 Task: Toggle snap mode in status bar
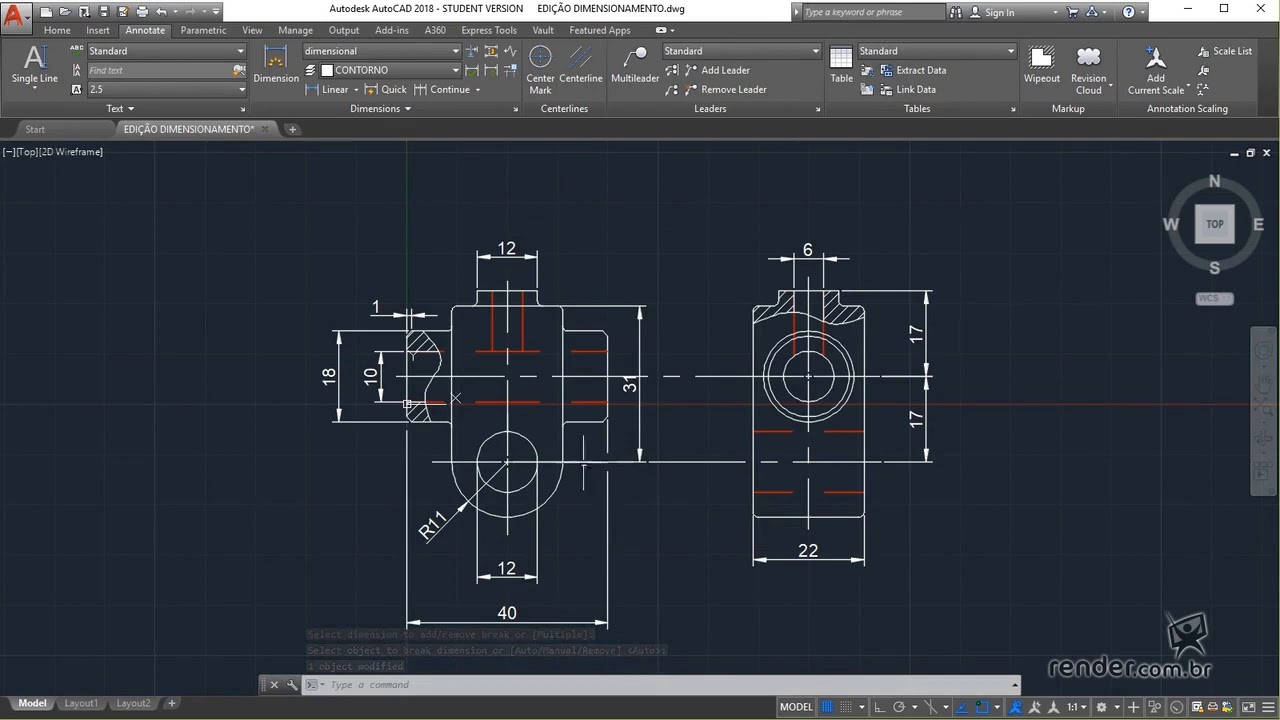coord(848,707)
